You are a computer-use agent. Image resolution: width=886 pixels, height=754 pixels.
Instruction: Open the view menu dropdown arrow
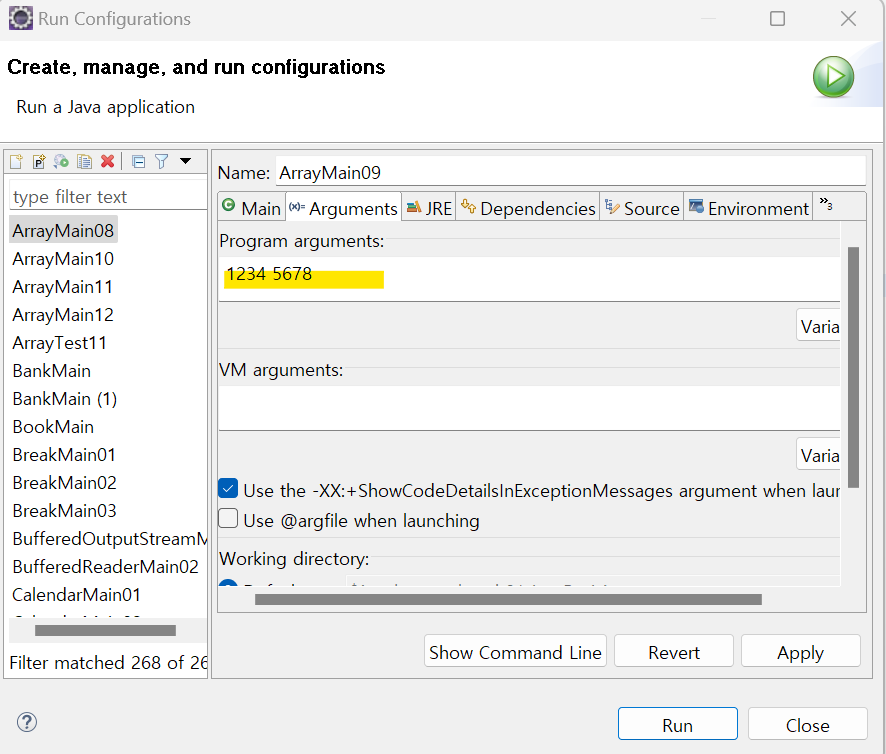pos(185,161)
